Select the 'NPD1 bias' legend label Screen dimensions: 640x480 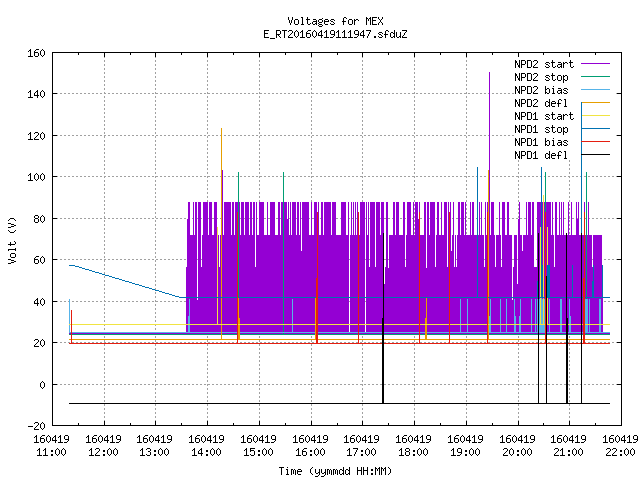pos(541,142)
